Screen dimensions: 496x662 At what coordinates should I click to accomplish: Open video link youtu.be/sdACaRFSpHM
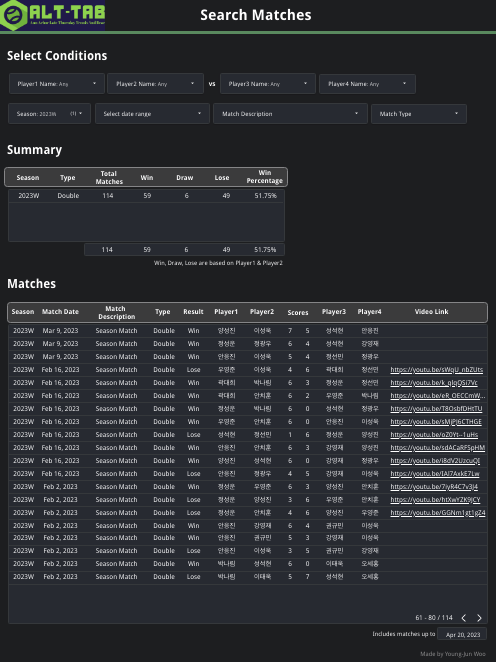438,448
